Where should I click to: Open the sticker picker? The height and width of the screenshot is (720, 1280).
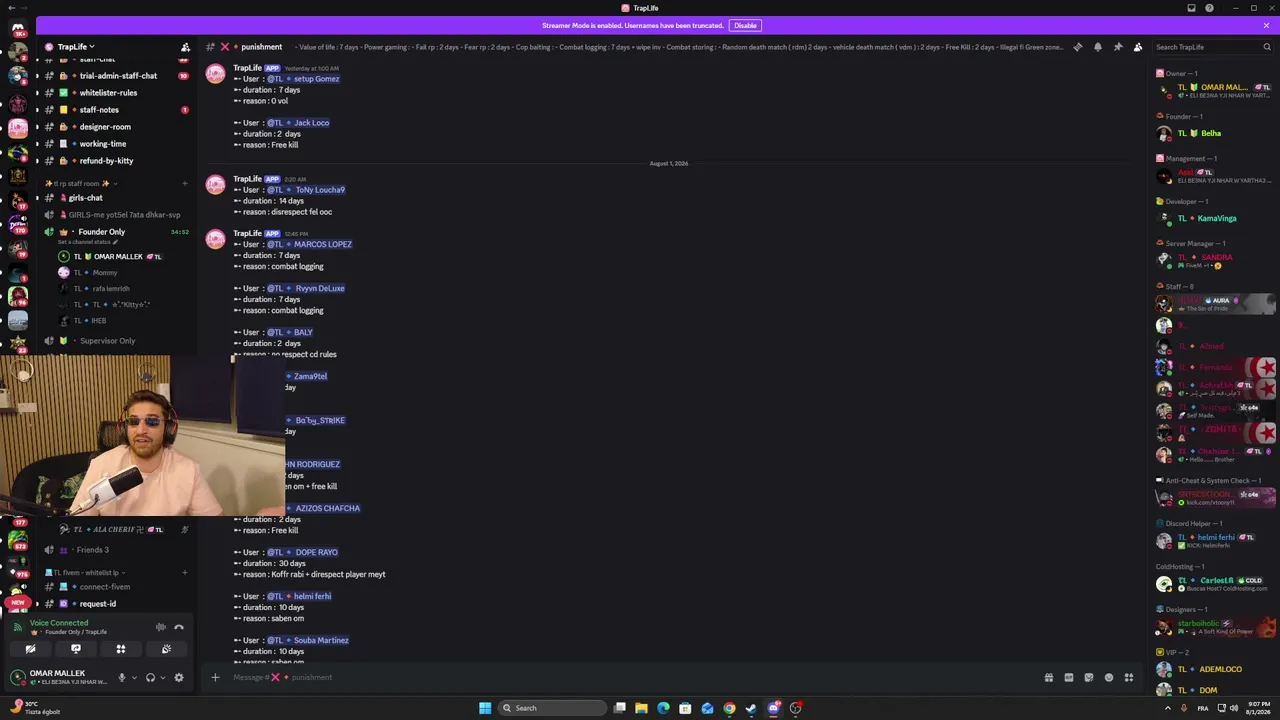[x=1089, y=677]
